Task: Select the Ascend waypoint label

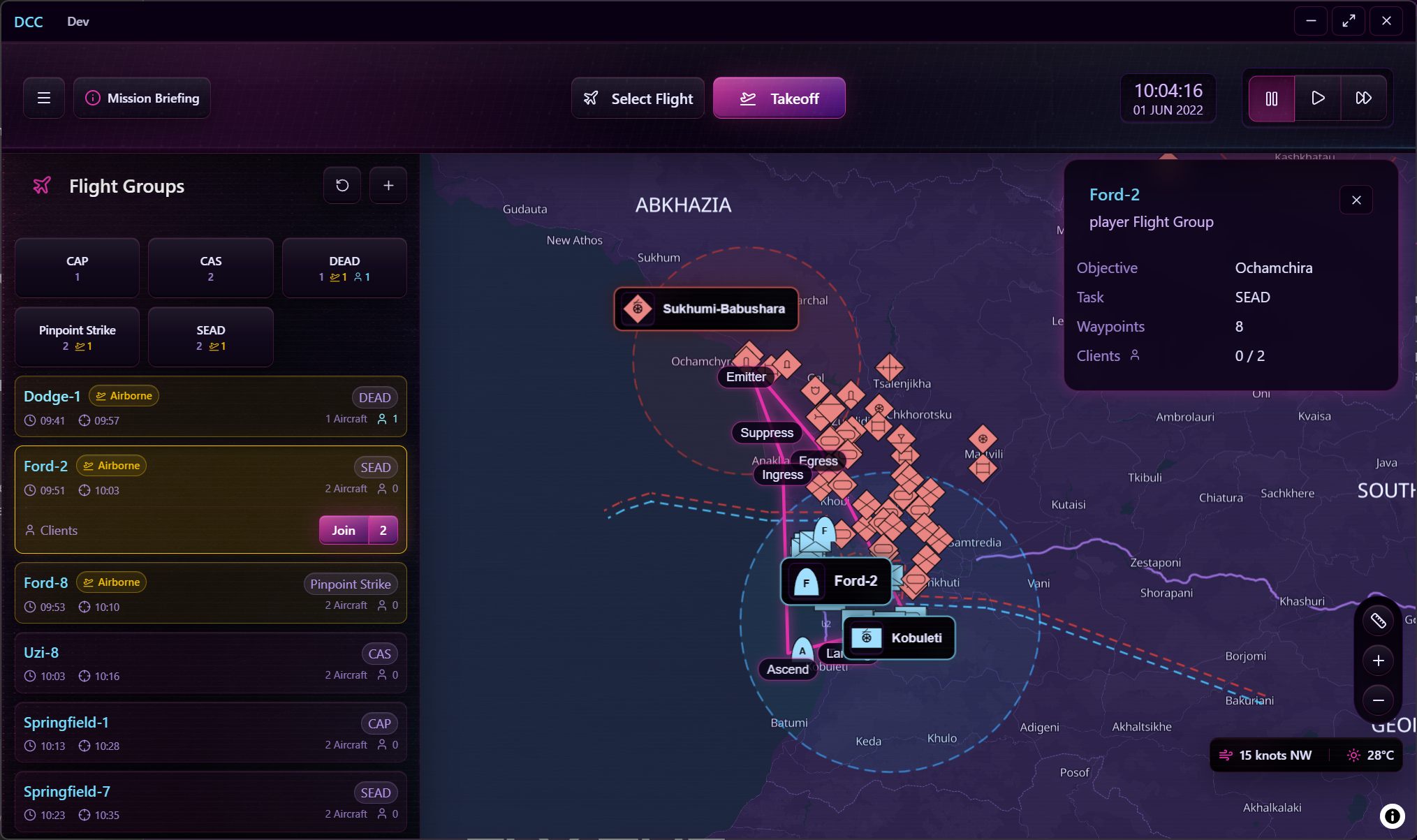Action: [788, 670]
